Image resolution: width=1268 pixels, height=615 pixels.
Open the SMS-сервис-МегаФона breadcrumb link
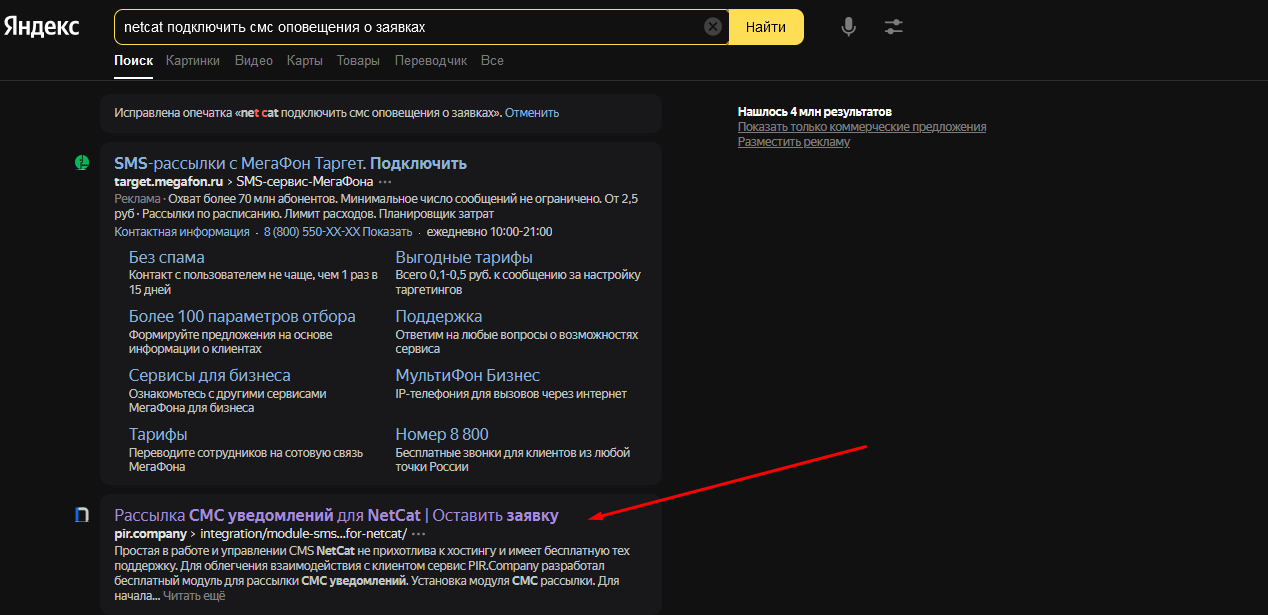pyautogui.click(x=305, y=182)
